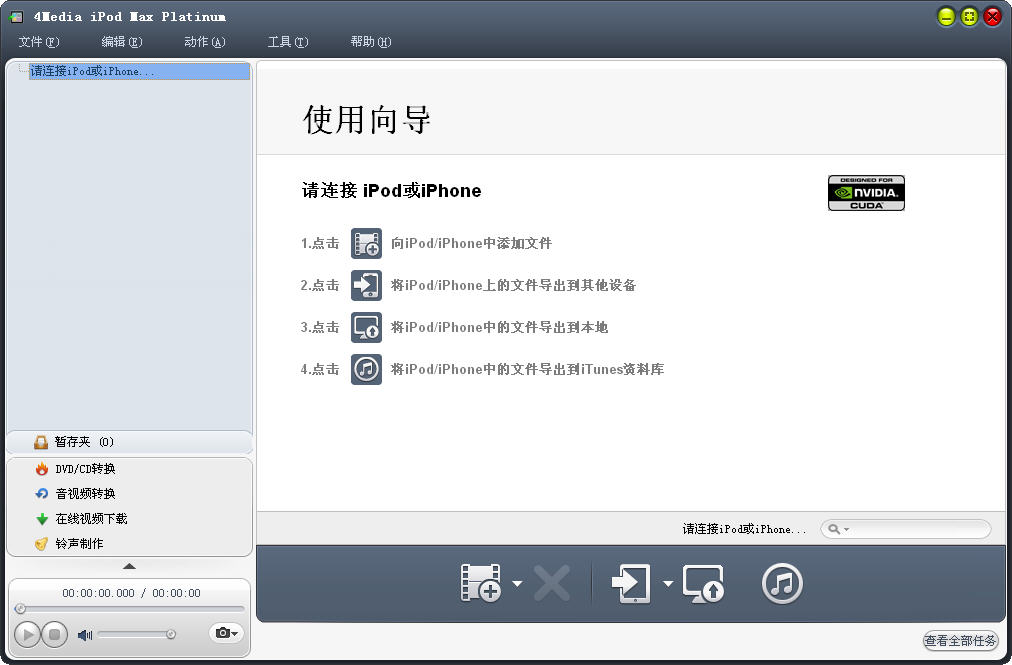Click the 请连接iPod或iPhone... status text
Screen dimensions: 1012x665
tap(744, 529)
